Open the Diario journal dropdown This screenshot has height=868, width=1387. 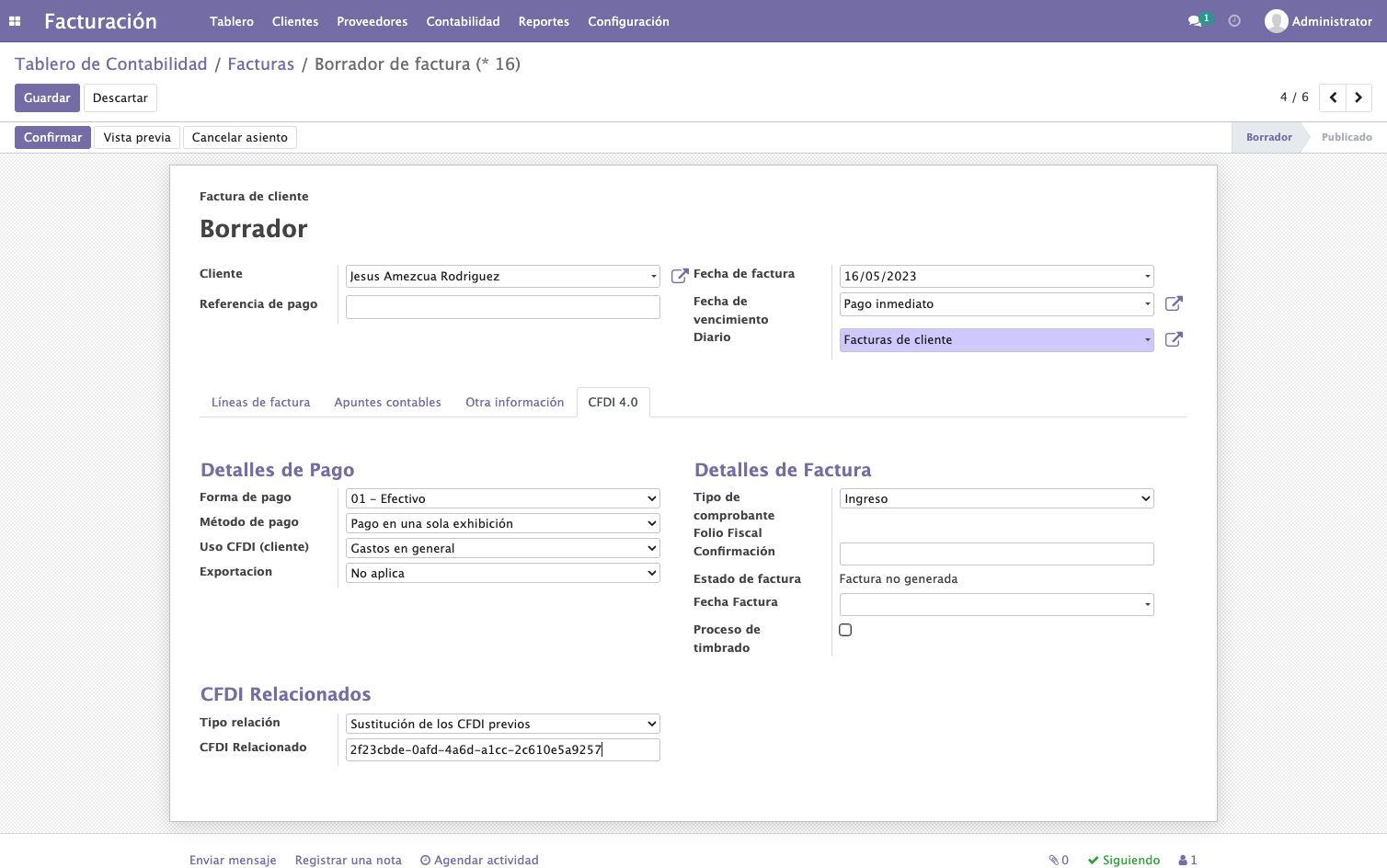pos(997,339)
